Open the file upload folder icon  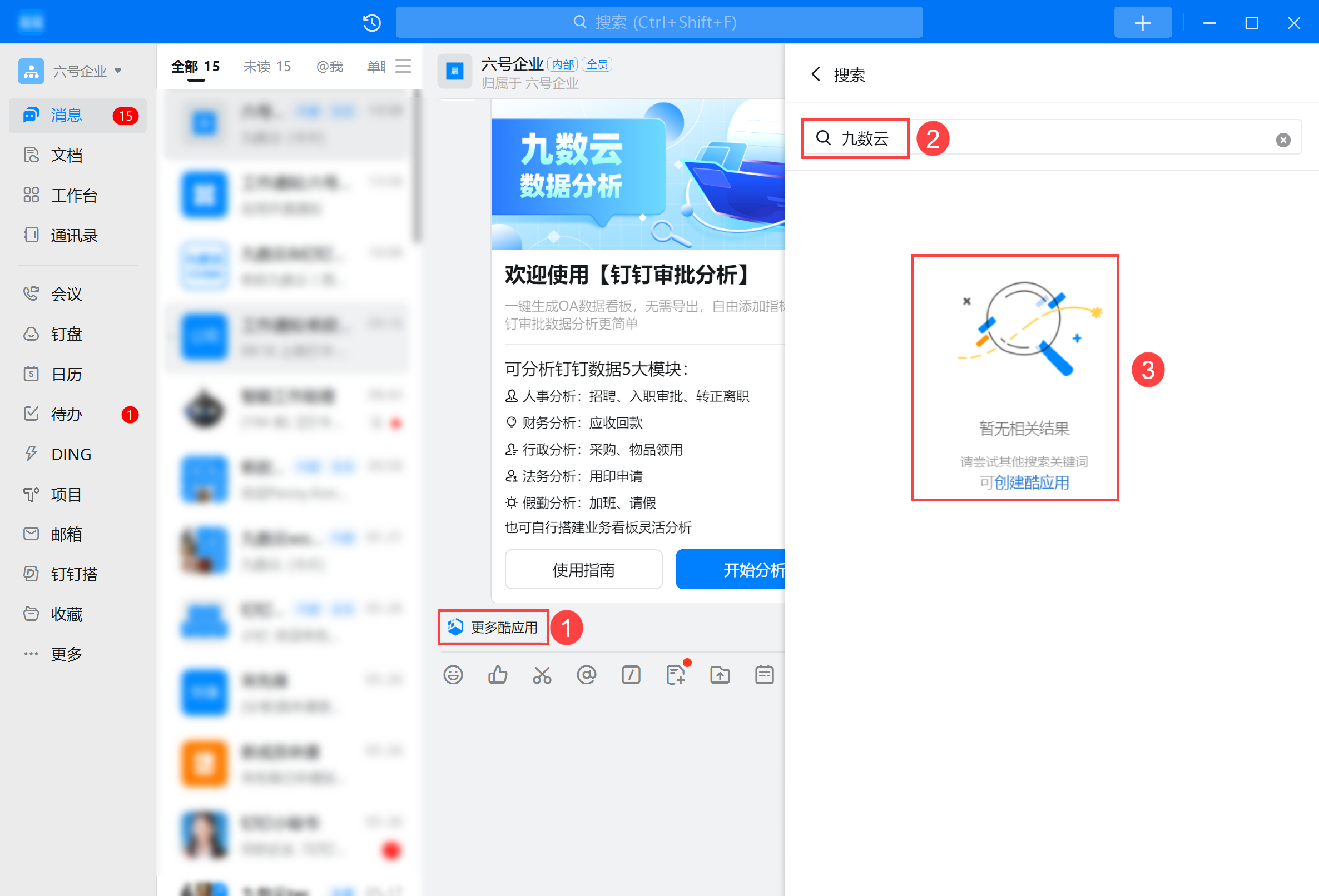click(x=720, y=675)
